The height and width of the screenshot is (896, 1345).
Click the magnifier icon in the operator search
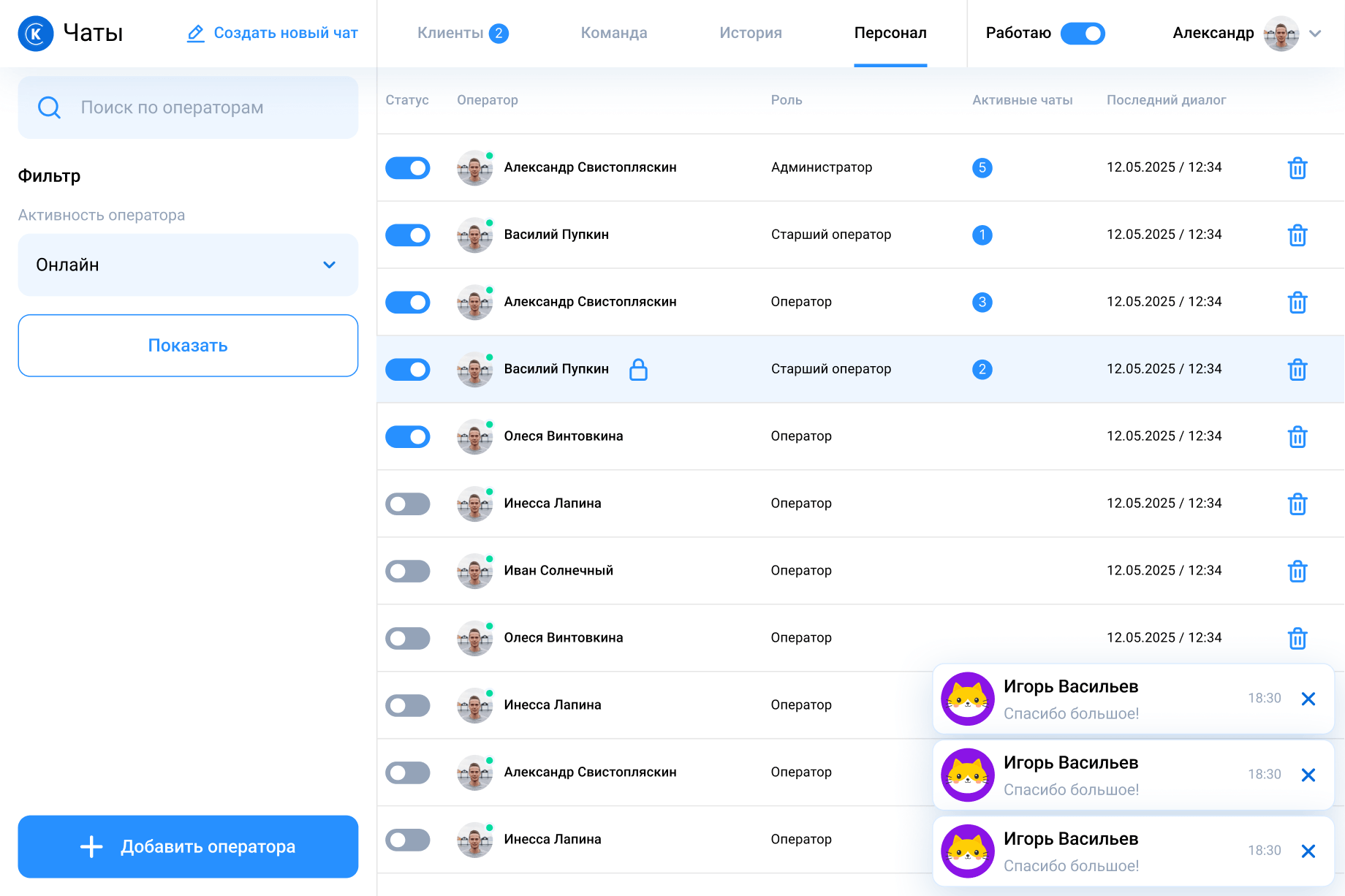click(49, 107)
